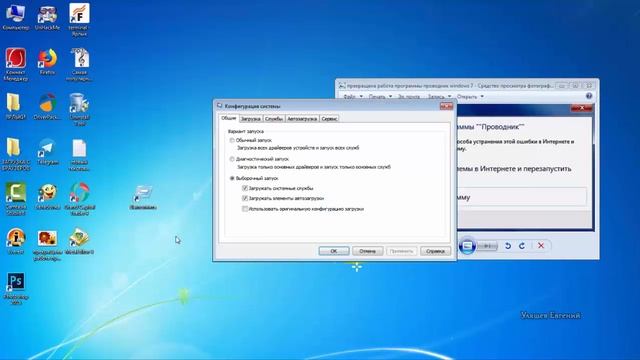The height and width of the screenshot is (360, 640).
Task: Toggle the original boot configuration checkbox
Action: point(245,209)
